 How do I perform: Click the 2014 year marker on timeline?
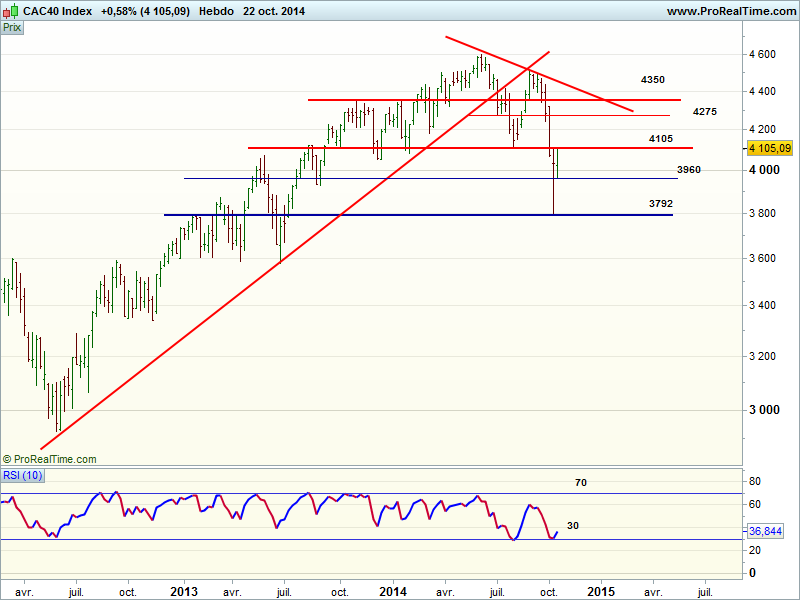[391, 591]
